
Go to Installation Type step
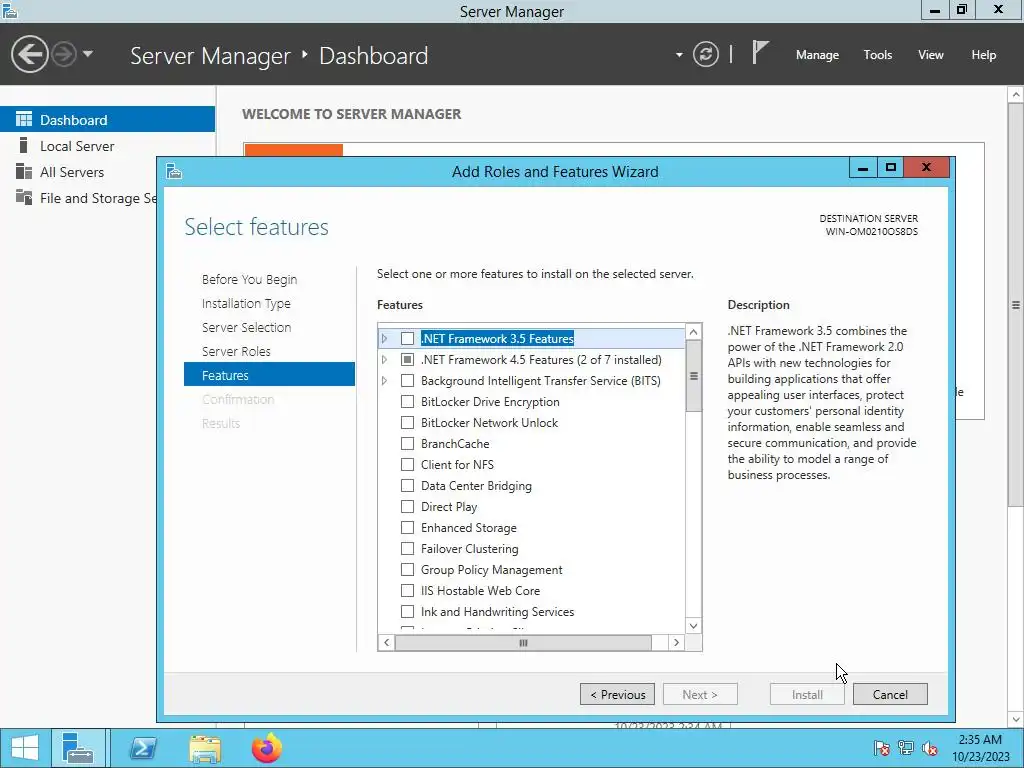tap(246, 304)
